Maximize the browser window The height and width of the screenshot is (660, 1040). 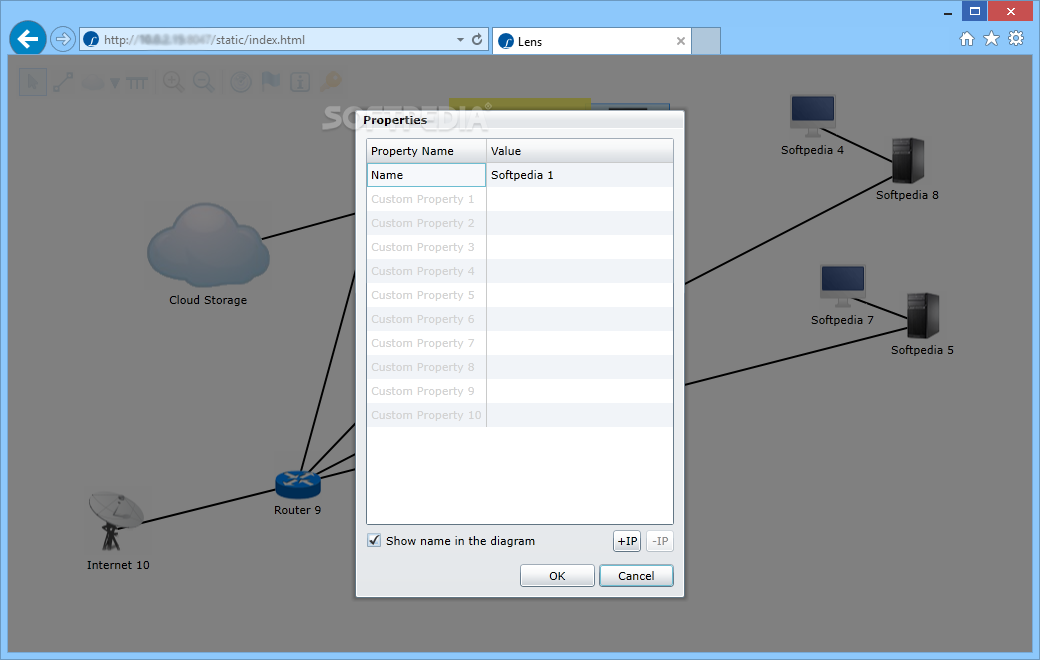[x=974, y=11]
